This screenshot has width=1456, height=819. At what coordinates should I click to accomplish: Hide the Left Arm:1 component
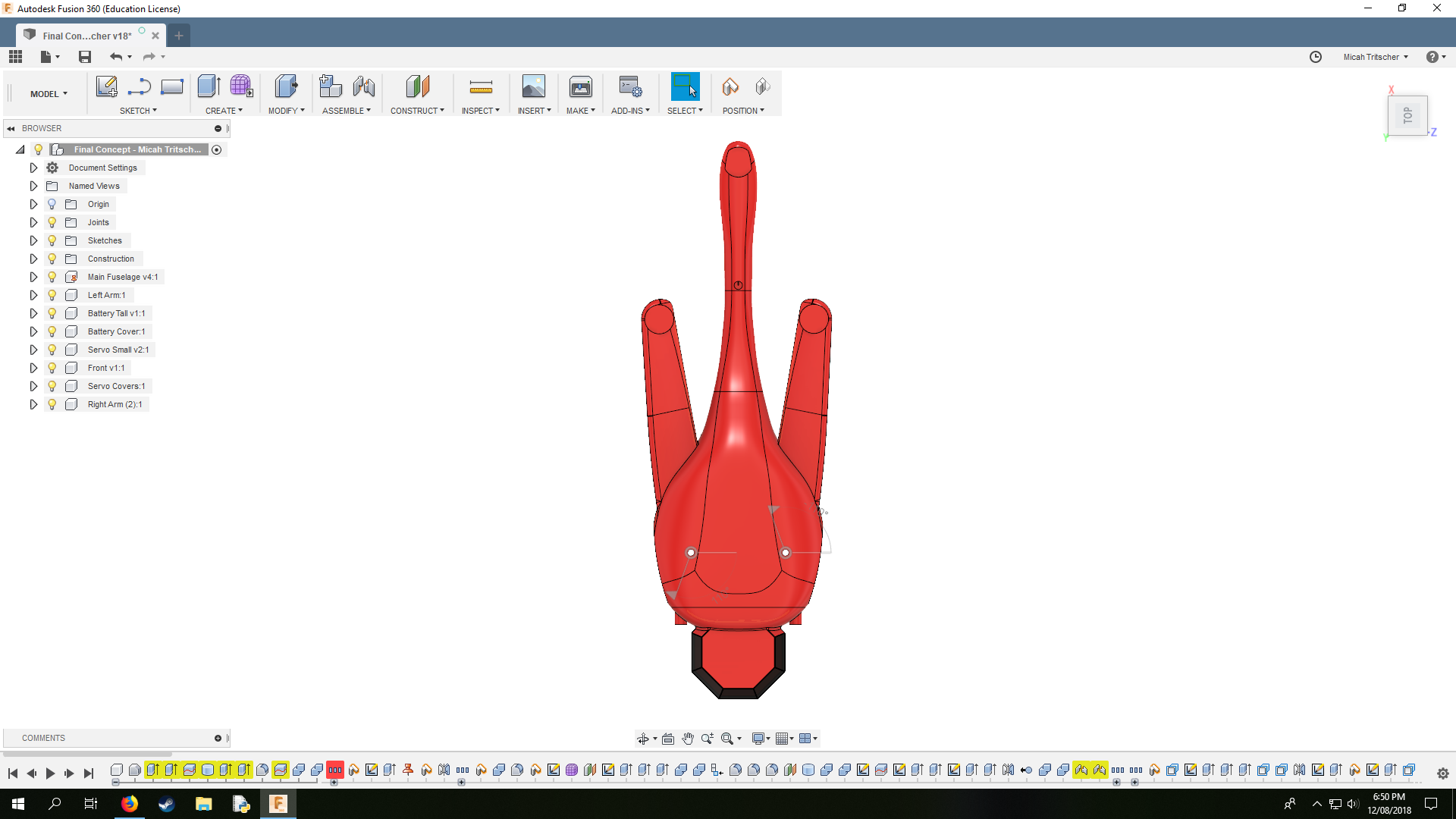tap(52, 295)
